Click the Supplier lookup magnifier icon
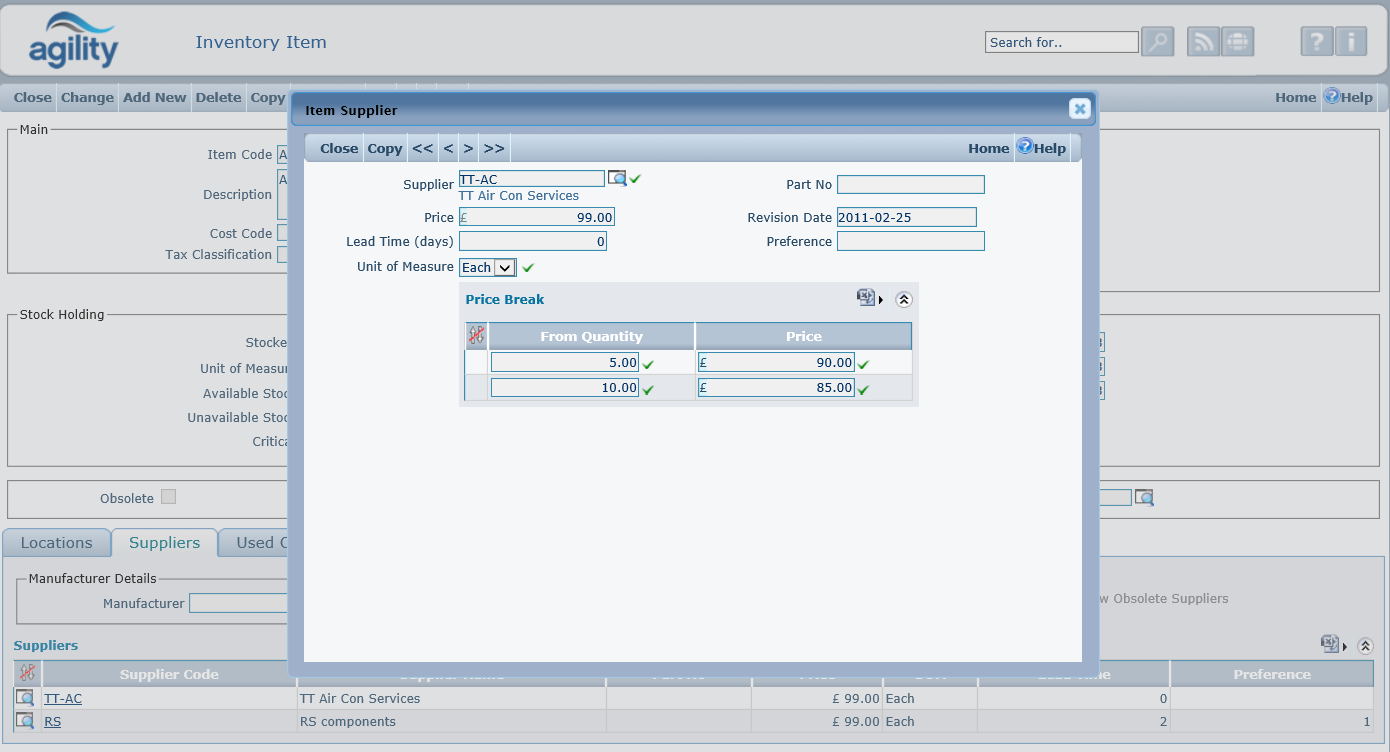This screenshot has height=752, width=1390. coord(617,178)
